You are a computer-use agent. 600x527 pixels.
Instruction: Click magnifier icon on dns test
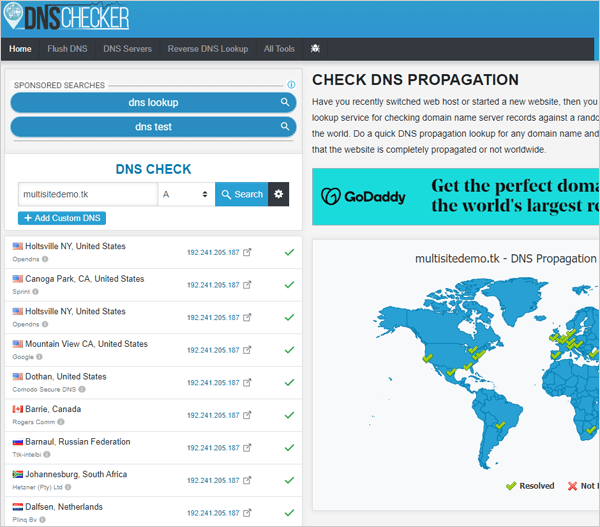click(x=285, y=126)
